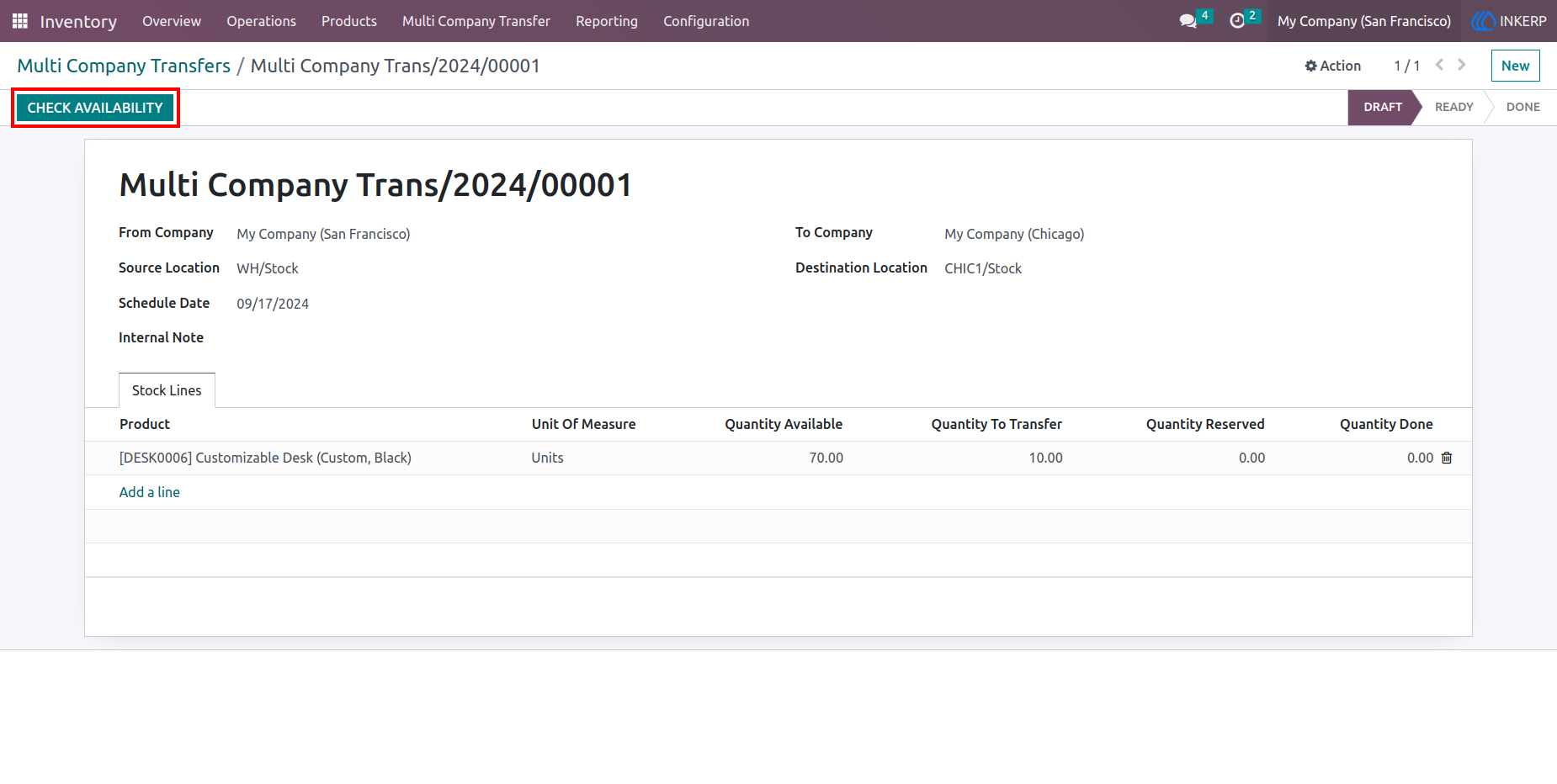The width and height of the screenshot is (1557, 784).
Task: Click Add a line link
Action: coord(150,492)
